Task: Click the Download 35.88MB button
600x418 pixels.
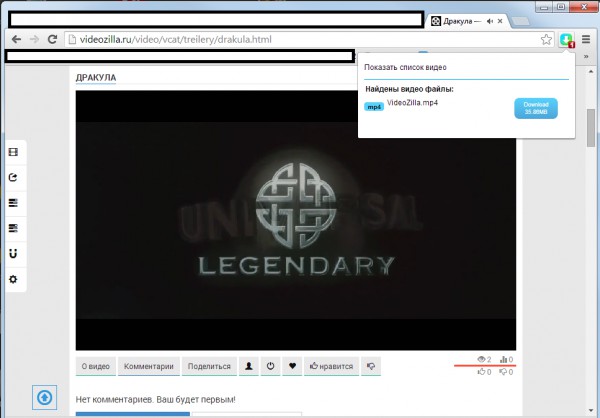Action: (536, 108)
